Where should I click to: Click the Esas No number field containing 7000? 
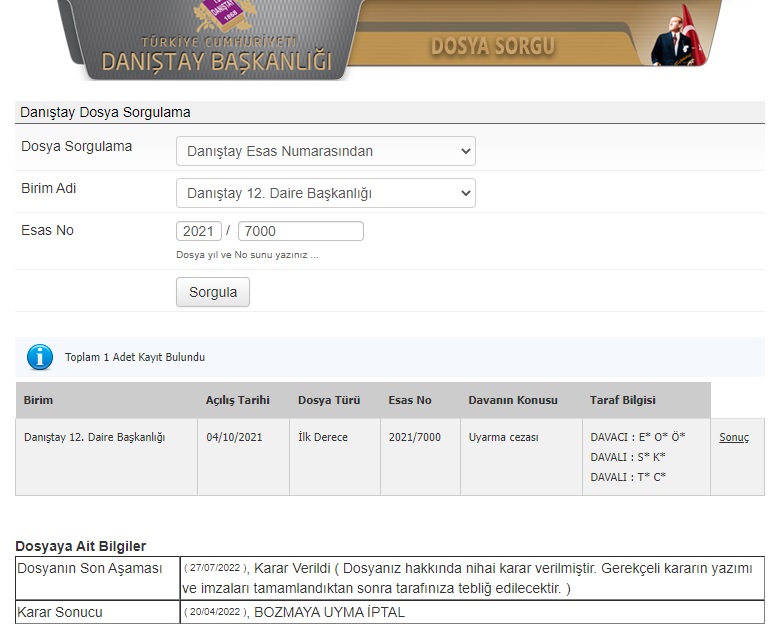pyautogui.click(x=300, y=231)
